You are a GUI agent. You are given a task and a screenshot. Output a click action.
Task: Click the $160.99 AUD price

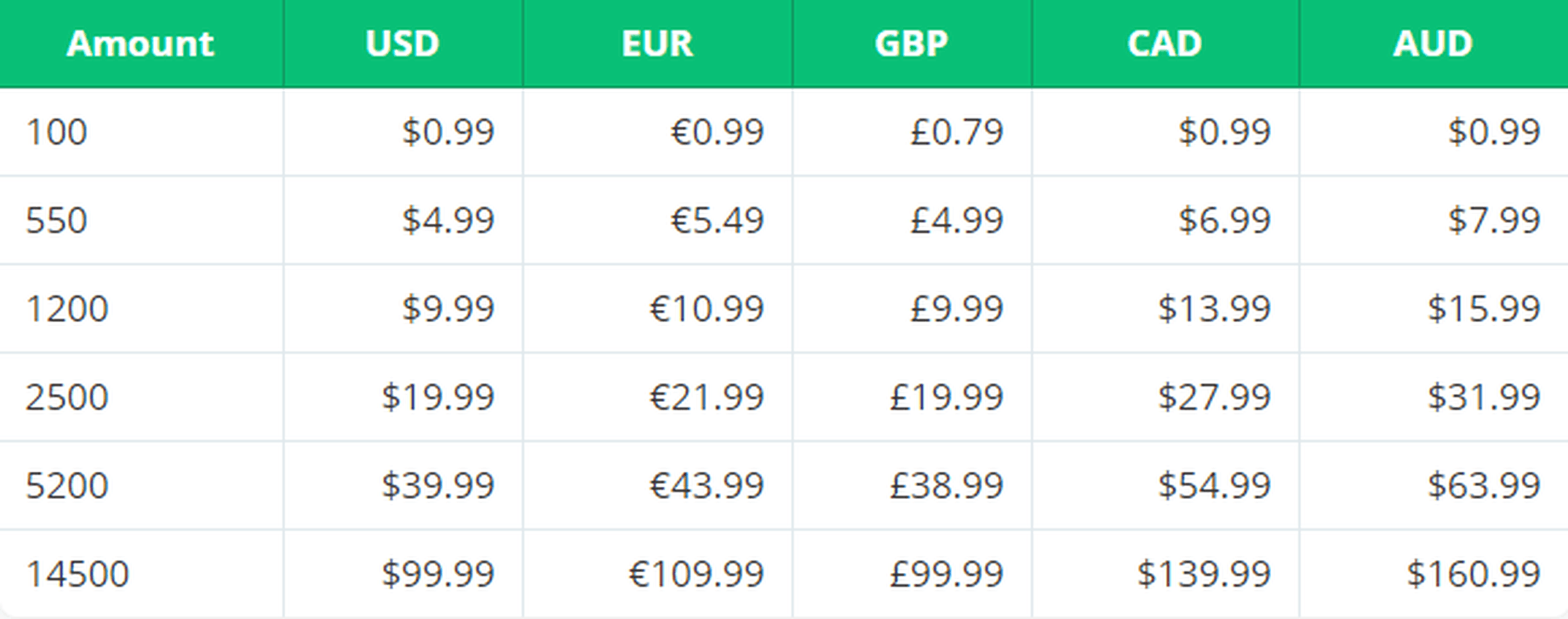tap(1474, 575)
